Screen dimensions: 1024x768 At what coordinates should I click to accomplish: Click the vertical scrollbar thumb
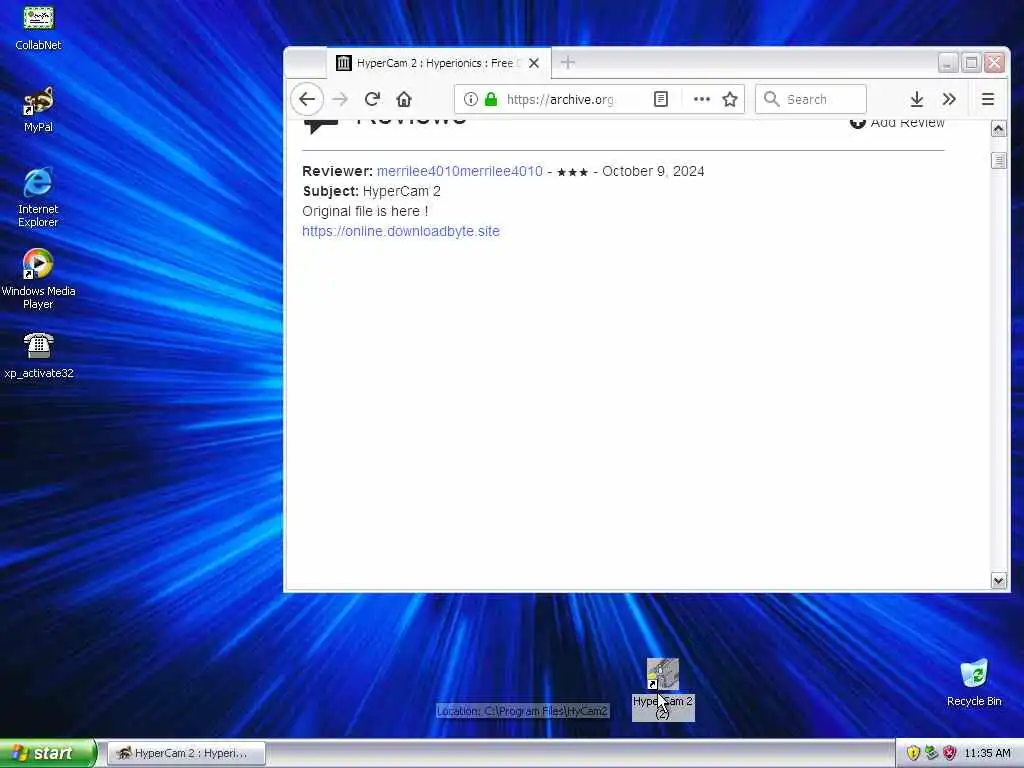(x=999, y=160)
